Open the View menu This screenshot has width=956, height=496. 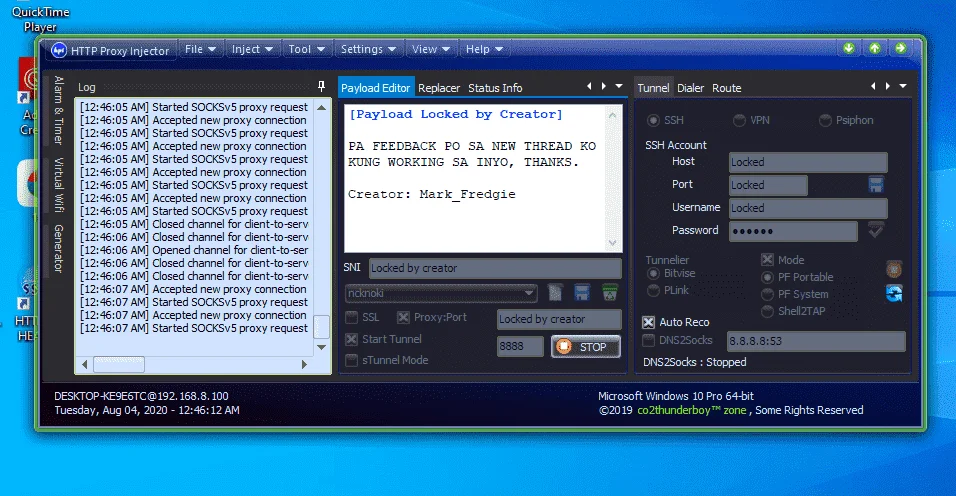point(430,49)
